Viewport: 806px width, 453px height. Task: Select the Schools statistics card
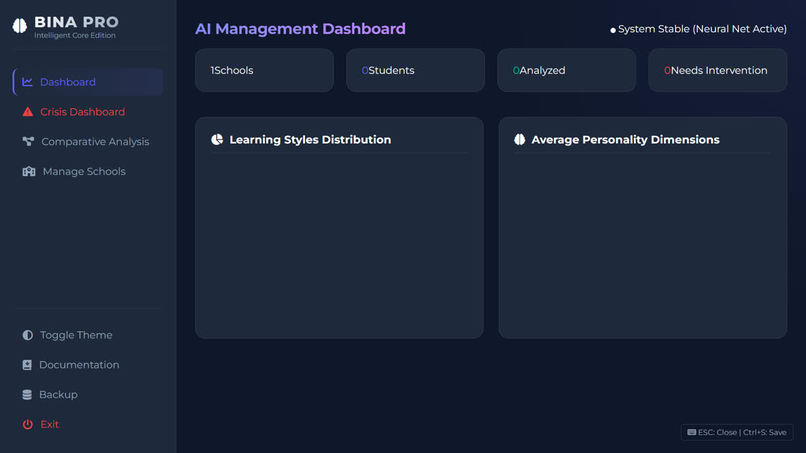pyautogui.click(x=264, y=70)
